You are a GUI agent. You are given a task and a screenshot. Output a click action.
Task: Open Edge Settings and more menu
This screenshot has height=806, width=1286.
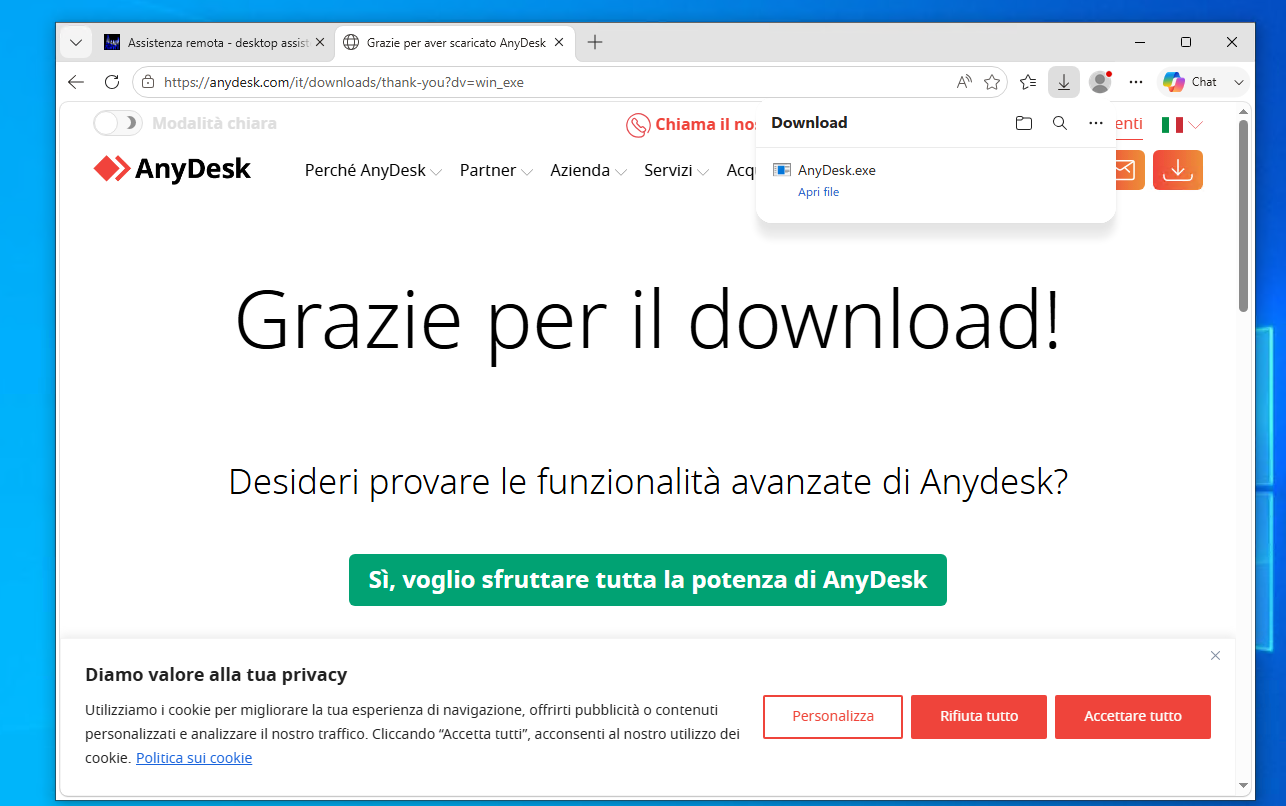(1136, 82)
